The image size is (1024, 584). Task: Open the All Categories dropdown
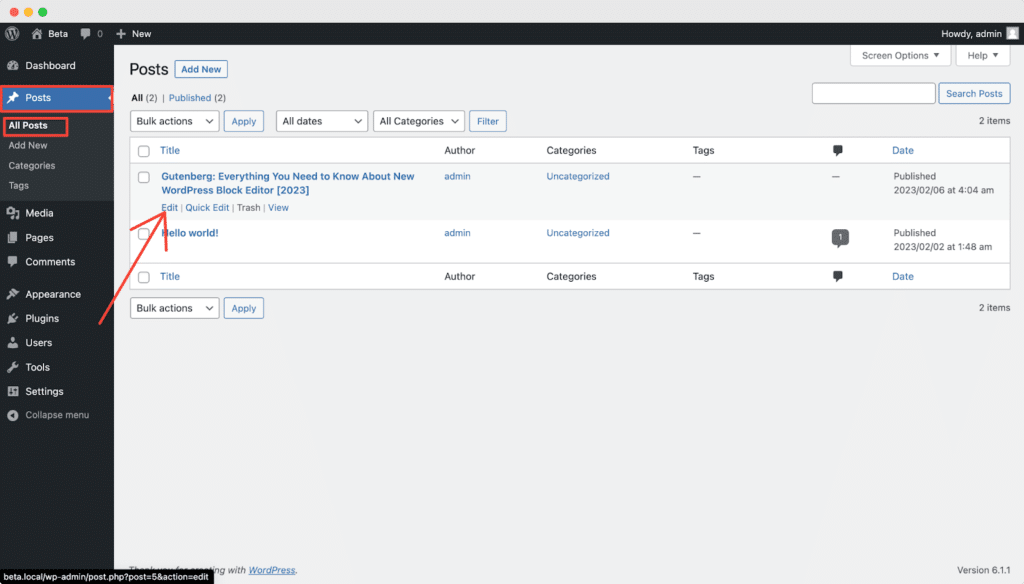[418, 120]
